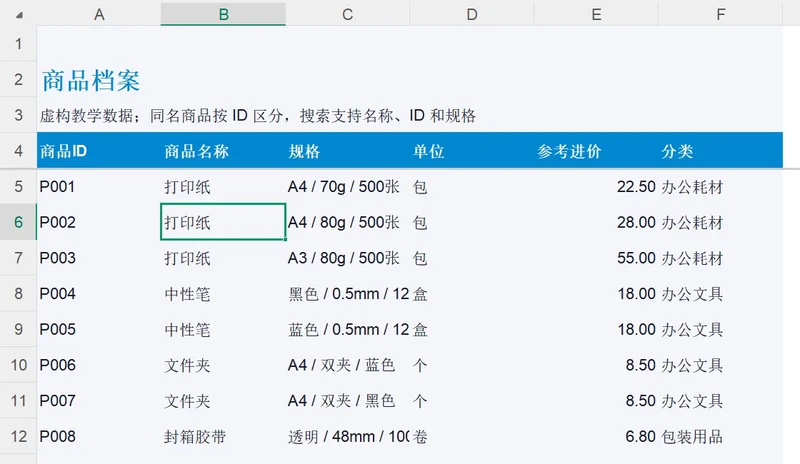The image size is (800, 464).
Task: Select the A4 / 80g / 500张 cell
Action: 347,222
